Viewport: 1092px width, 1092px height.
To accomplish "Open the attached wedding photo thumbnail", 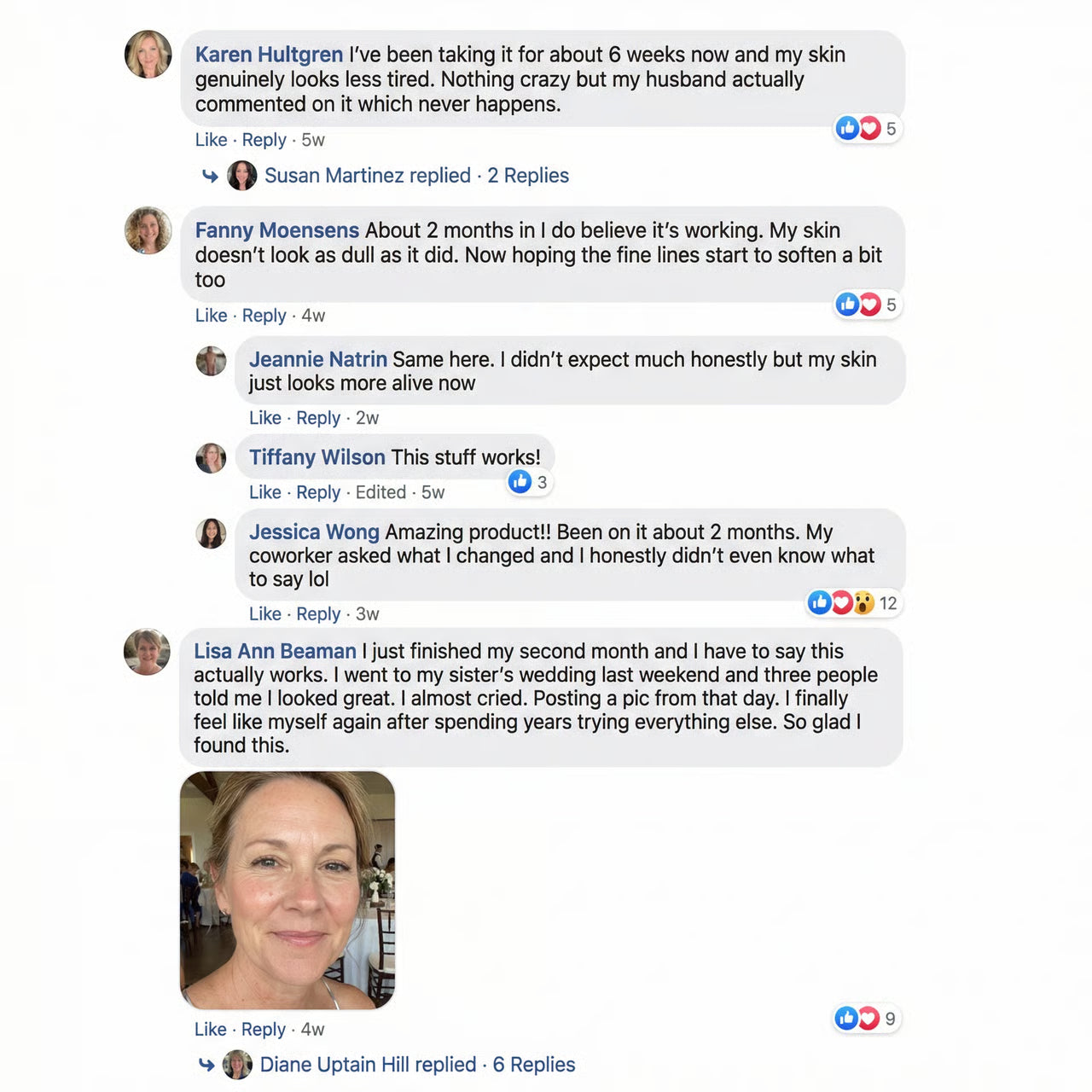I will 288,890.
